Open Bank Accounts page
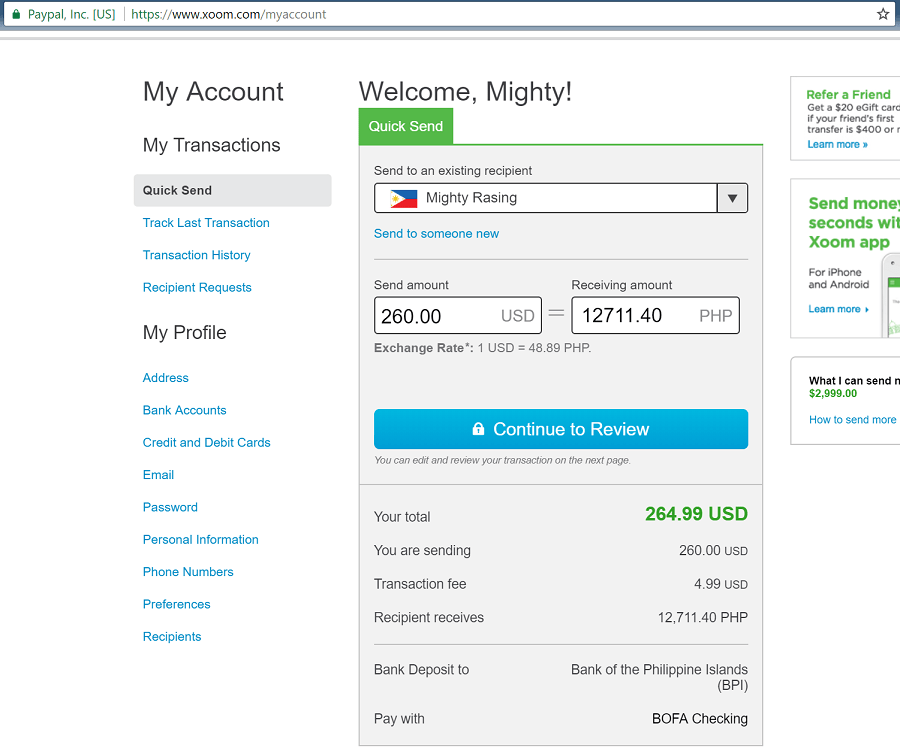Image resolution: width=900 pixels, height=754 pixels. click(x=184, y=410)
